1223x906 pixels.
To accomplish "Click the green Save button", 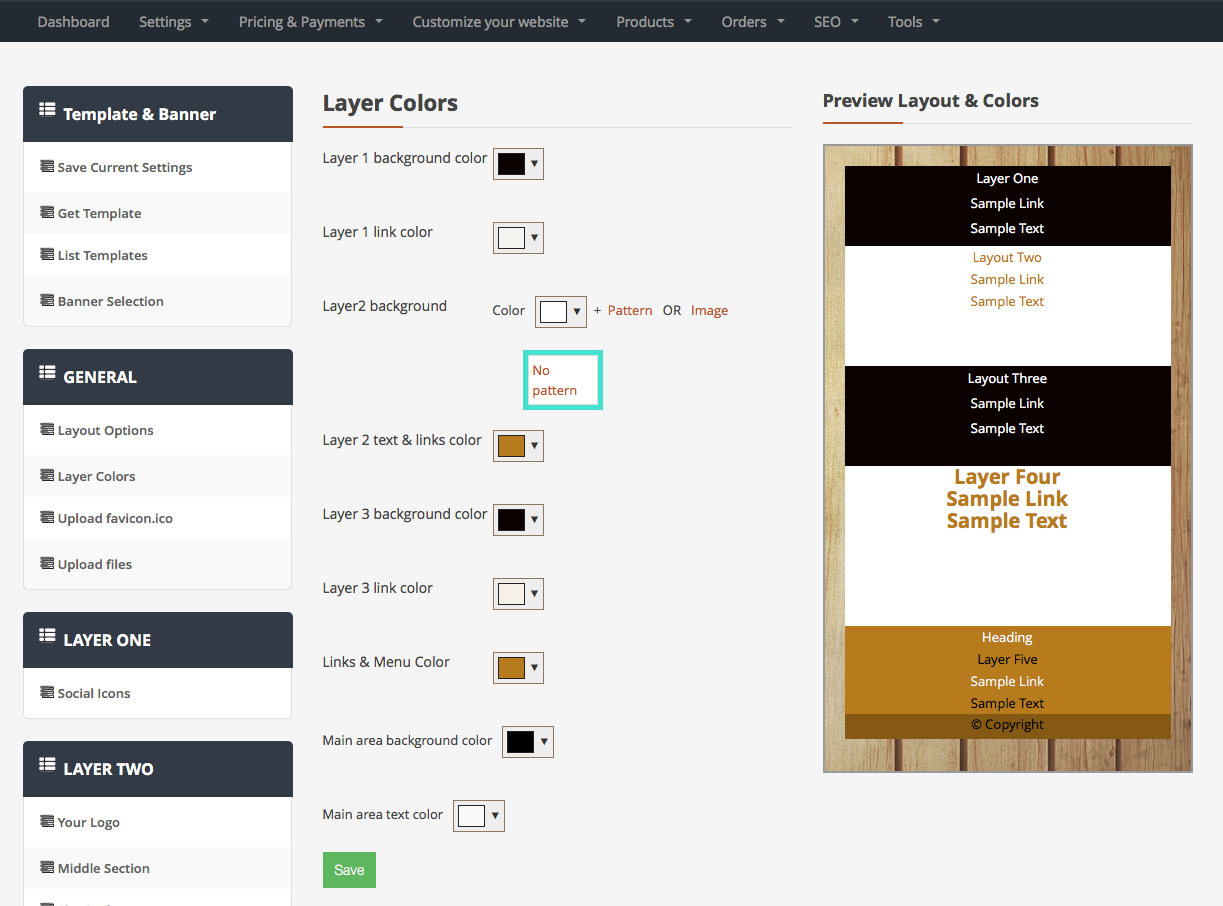I will coord(349,869).
